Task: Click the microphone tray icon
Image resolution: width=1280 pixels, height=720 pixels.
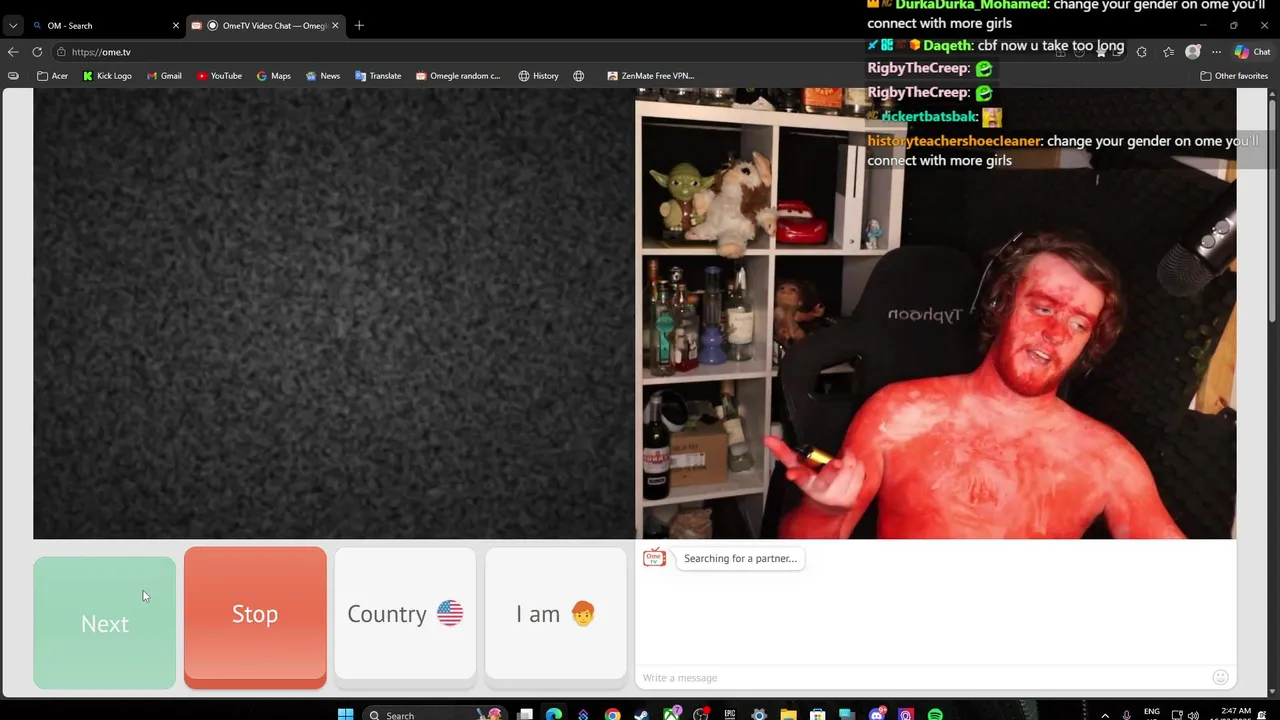Action: pyautogui.click(x=1126, y=715)
